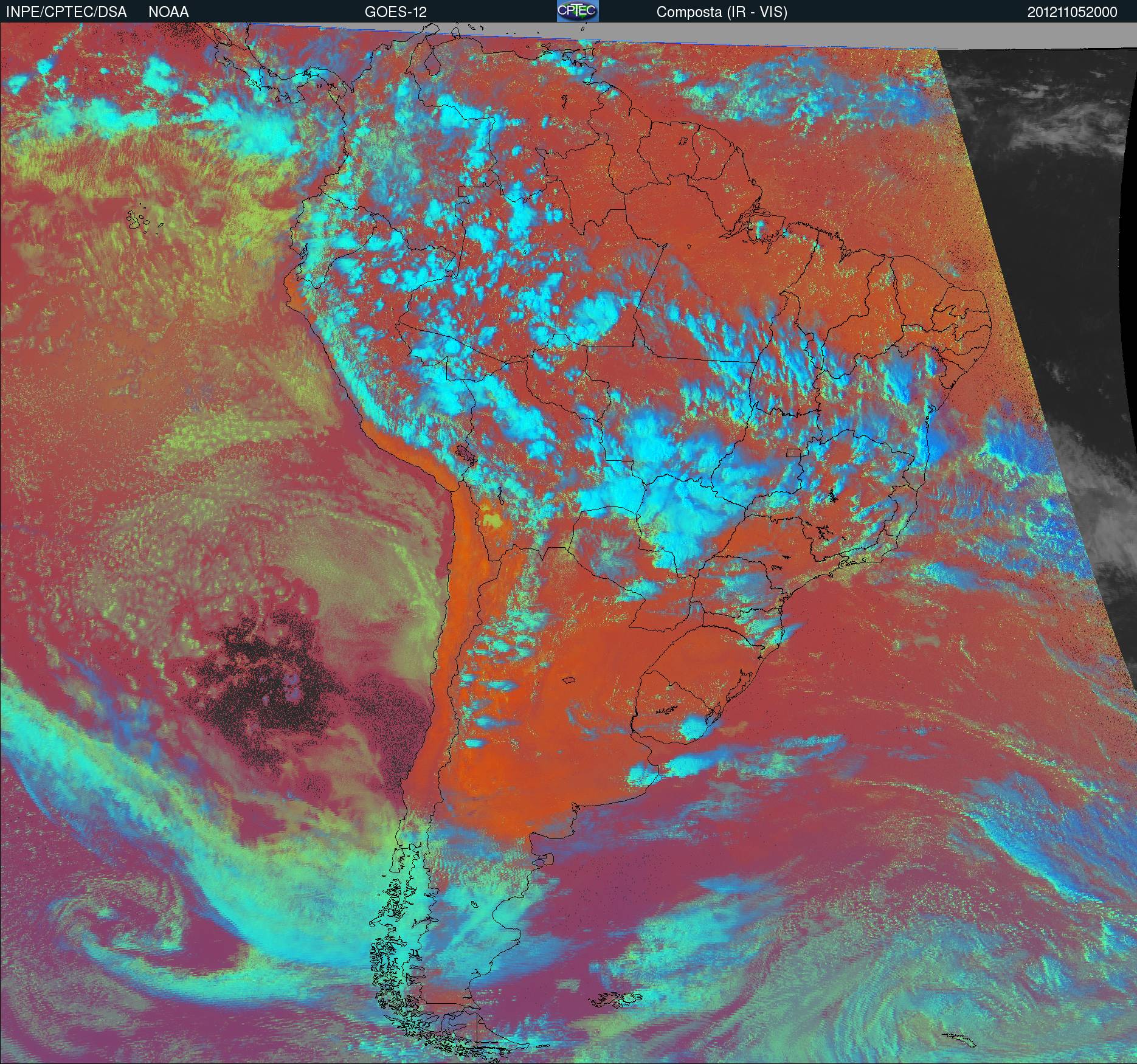Click the NOAA label in the header
Image resolution: width=1137 pixels, height=1064 pixels.
168,12
